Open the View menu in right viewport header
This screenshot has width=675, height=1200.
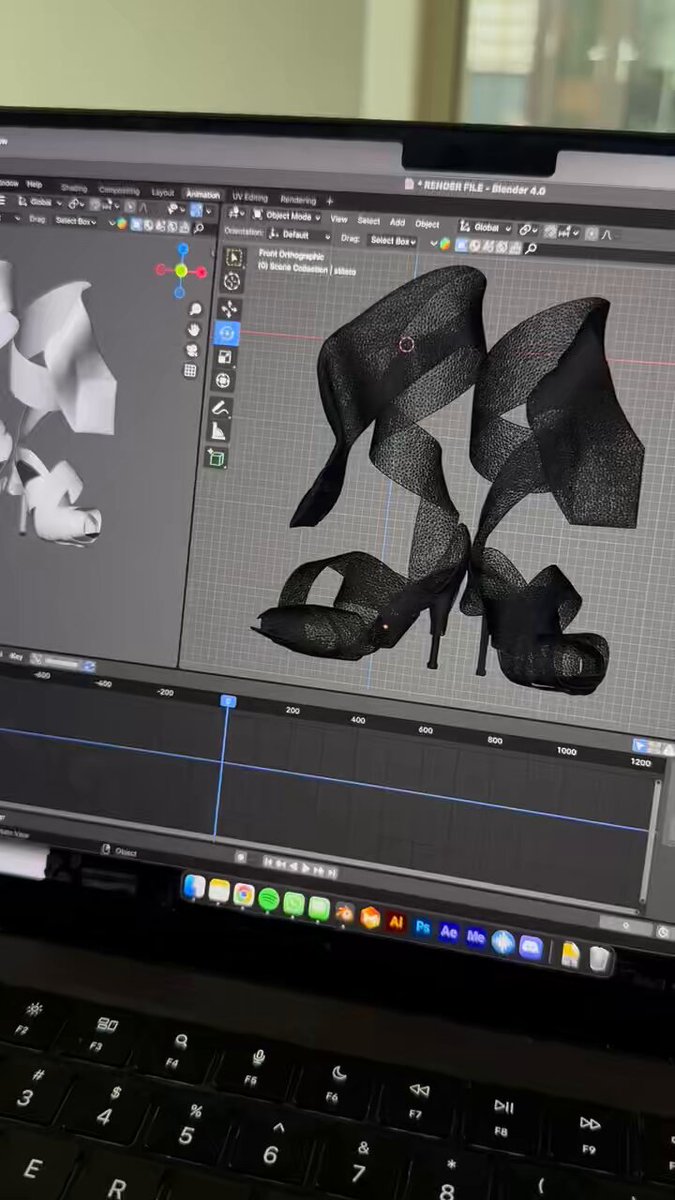click(339, 219)
